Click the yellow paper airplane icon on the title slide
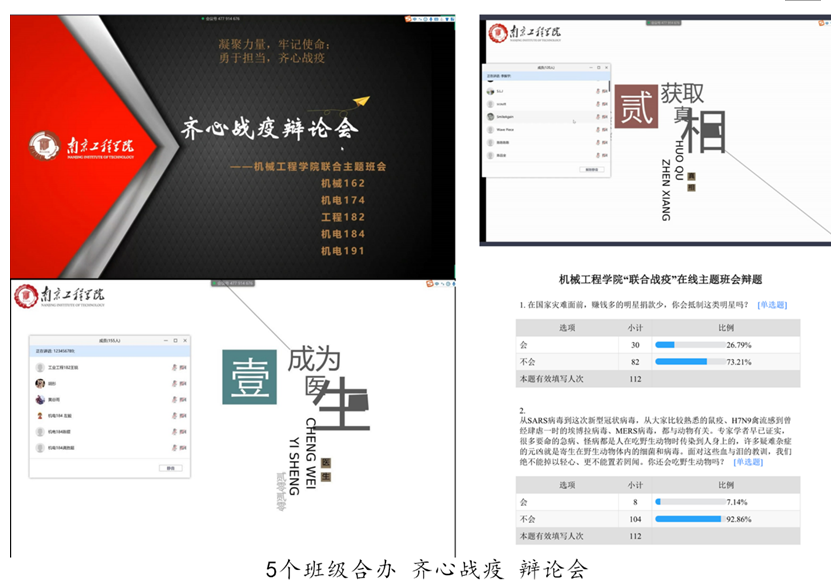Screen dimensions: 831x585 361,101
